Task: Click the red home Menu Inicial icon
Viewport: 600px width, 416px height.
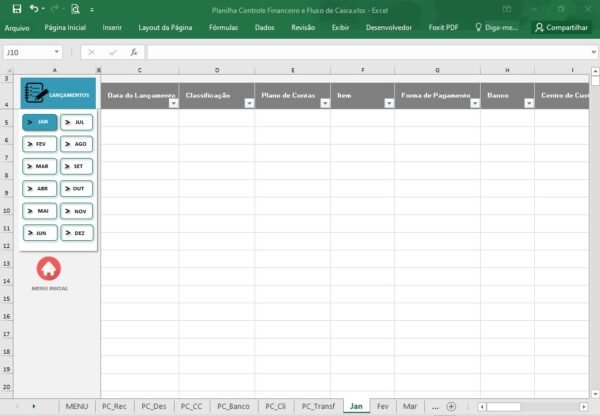Action: (49, 268)
